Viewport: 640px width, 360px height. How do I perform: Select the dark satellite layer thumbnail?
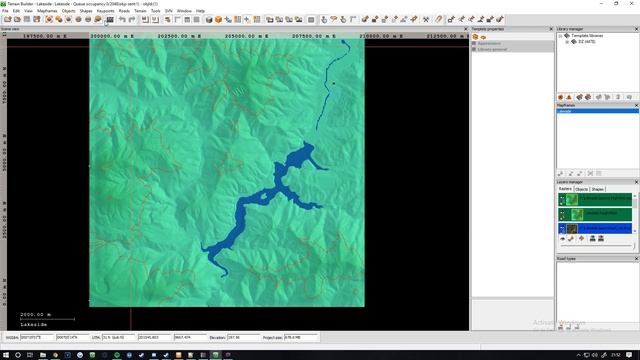point(572,229)
